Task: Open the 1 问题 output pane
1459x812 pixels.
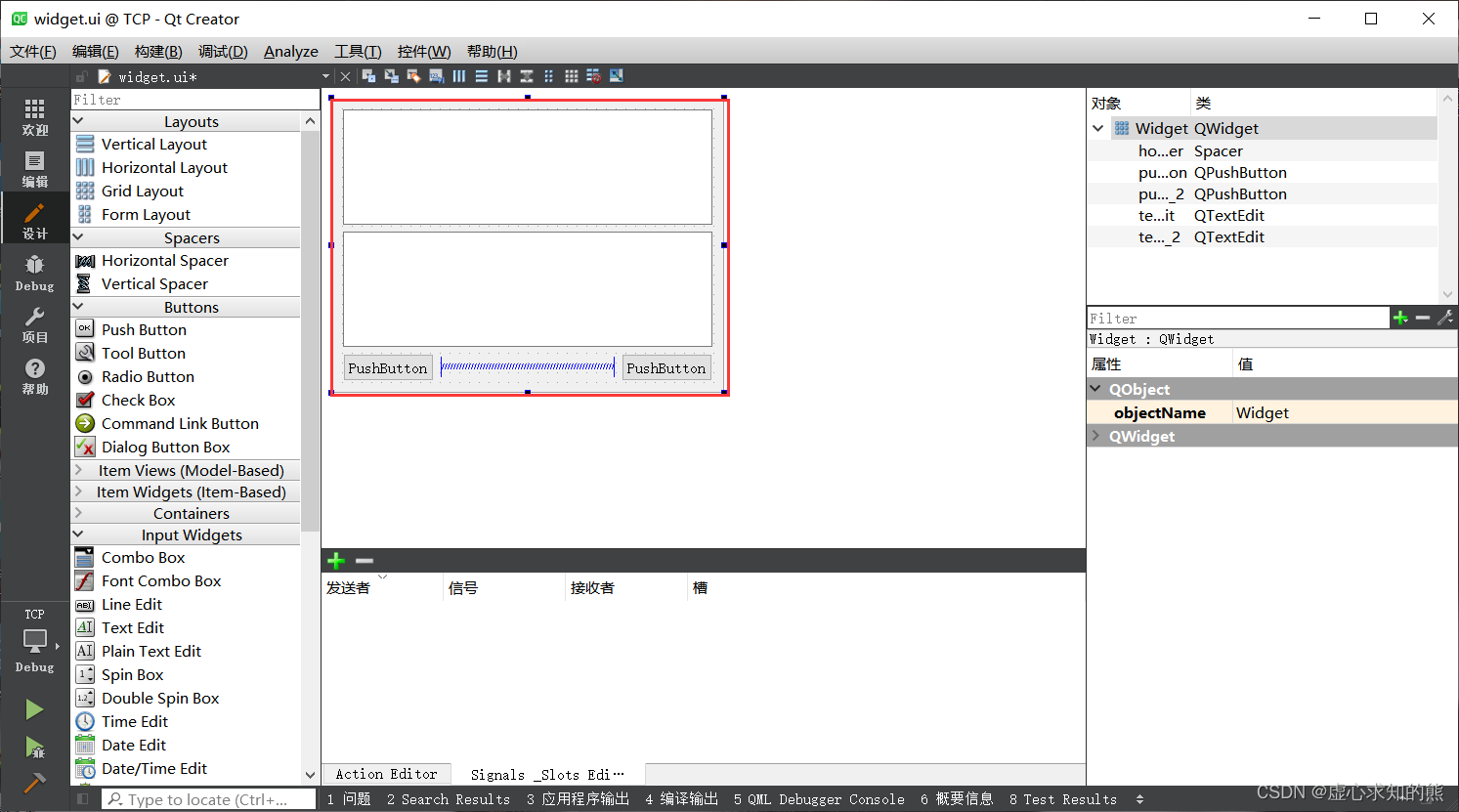Action: (349, 799)
